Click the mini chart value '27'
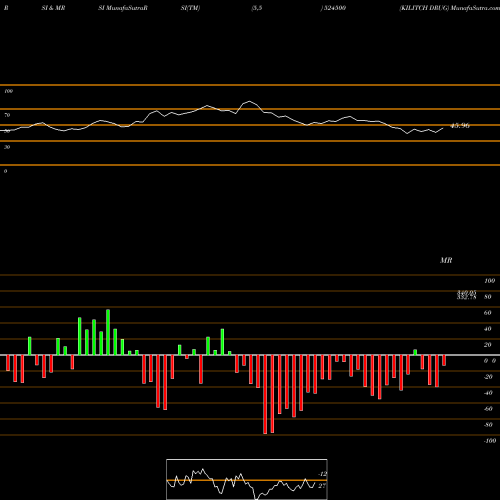 coord(322,486)
